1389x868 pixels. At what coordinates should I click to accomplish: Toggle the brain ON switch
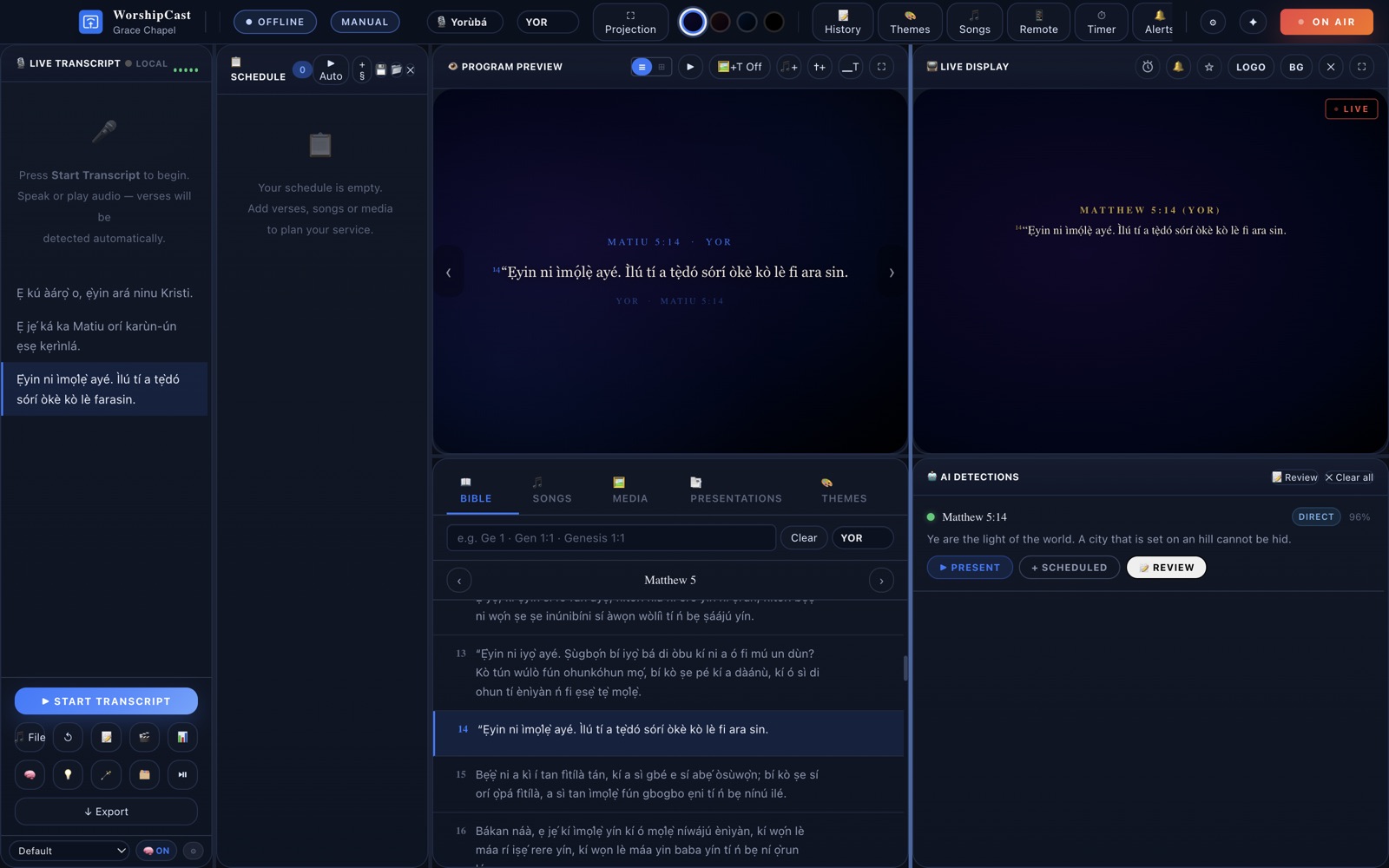[156, 851]
